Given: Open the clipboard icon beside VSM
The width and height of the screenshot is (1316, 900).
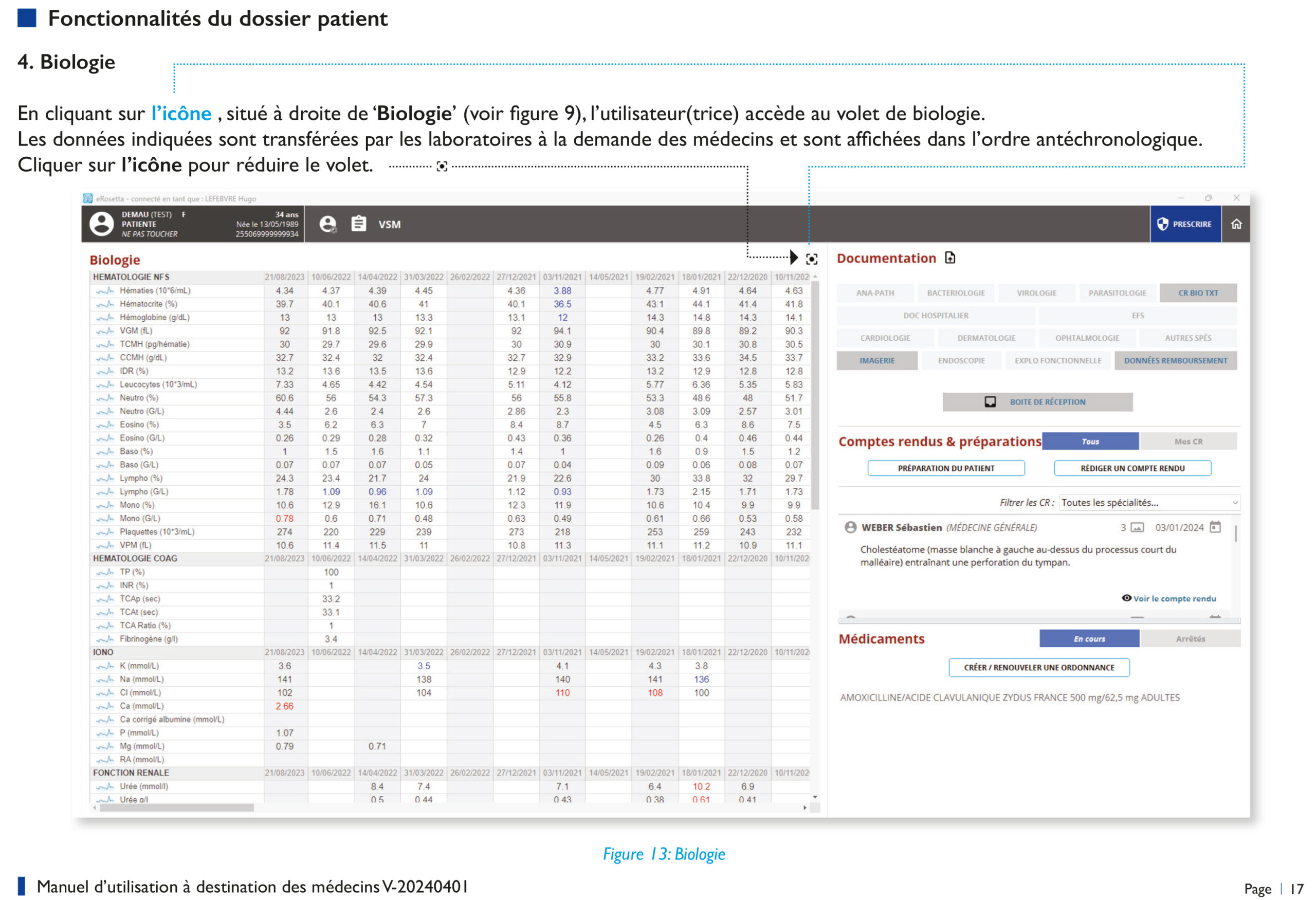Looking at the screenshot, I should [x=358, y=224].
